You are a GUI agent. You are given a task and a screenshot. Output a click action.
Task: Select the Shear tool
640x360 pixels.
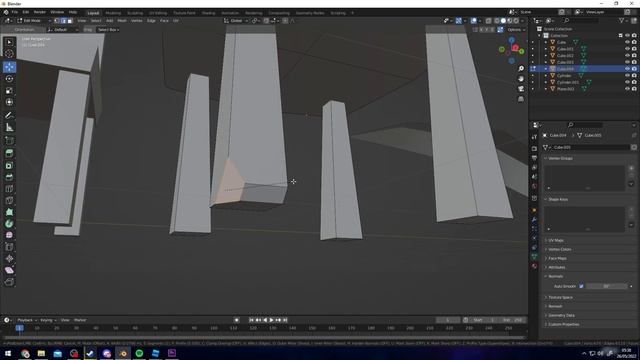(x=9, y=270)
